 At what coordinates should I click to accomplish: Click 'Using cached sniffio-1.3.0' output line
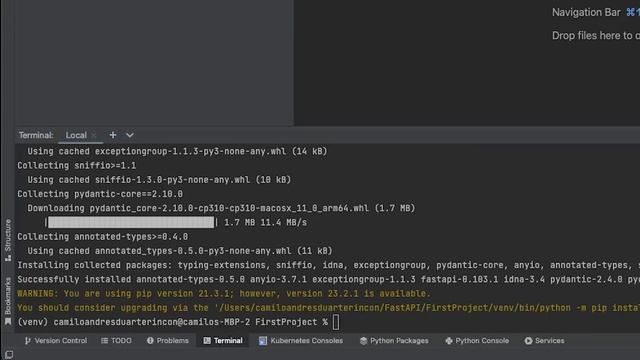click(x=159, y=180)
